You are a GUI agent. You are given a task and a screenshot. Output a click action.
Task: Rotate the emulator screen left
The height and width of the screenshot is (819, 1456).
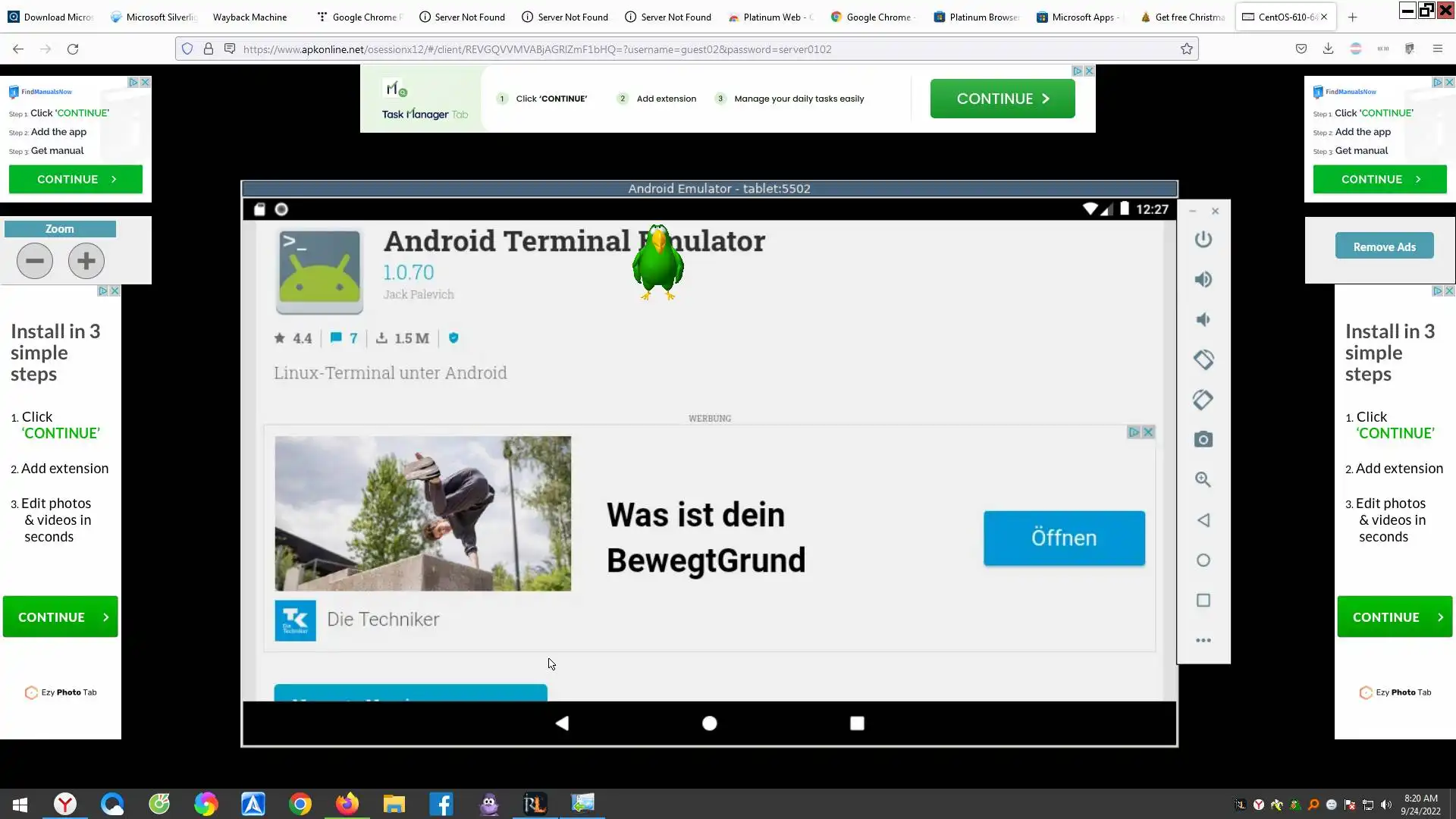tap(1203, 359)
